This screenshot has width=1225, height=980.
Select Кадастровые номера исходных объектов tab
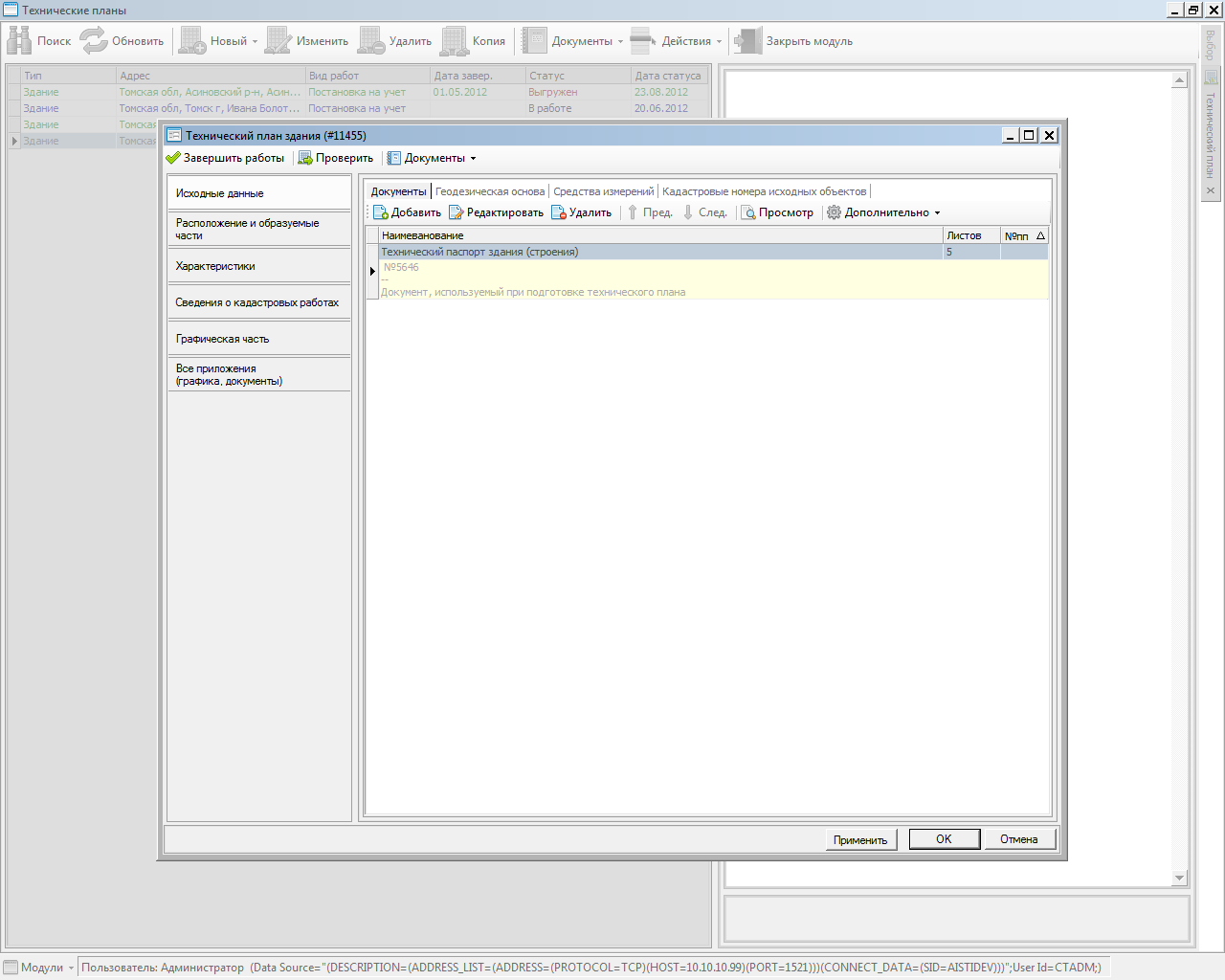[x=764, y=191]
